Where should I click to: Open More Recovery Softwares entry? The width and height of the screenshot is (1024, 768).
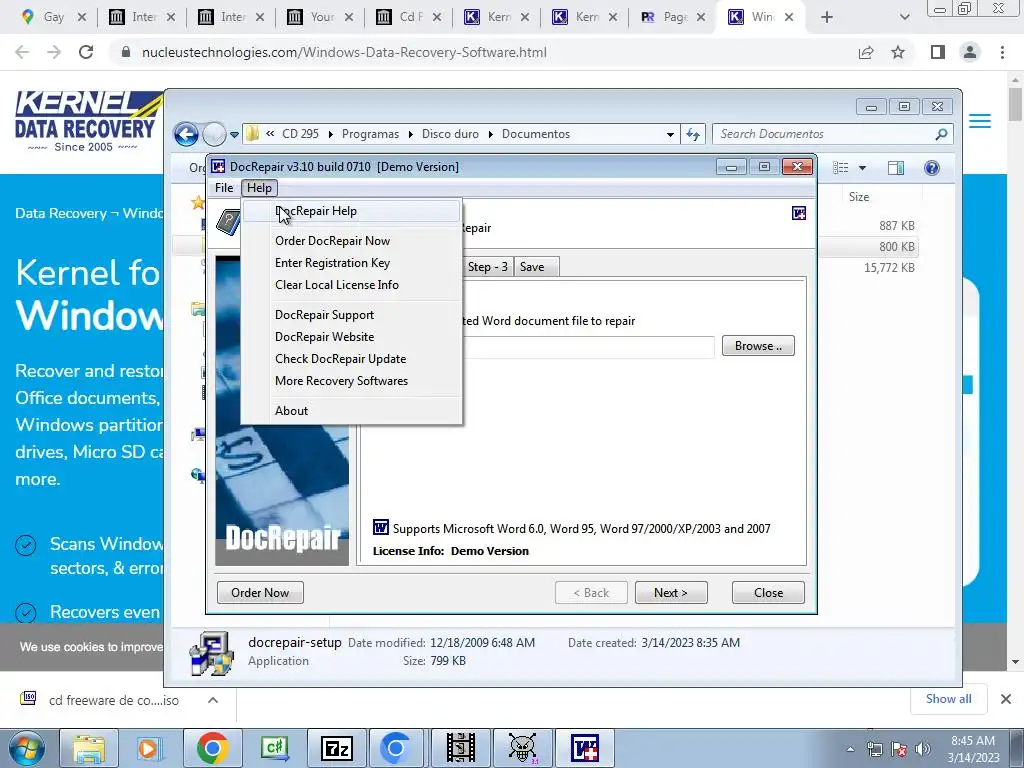(352, 381)
